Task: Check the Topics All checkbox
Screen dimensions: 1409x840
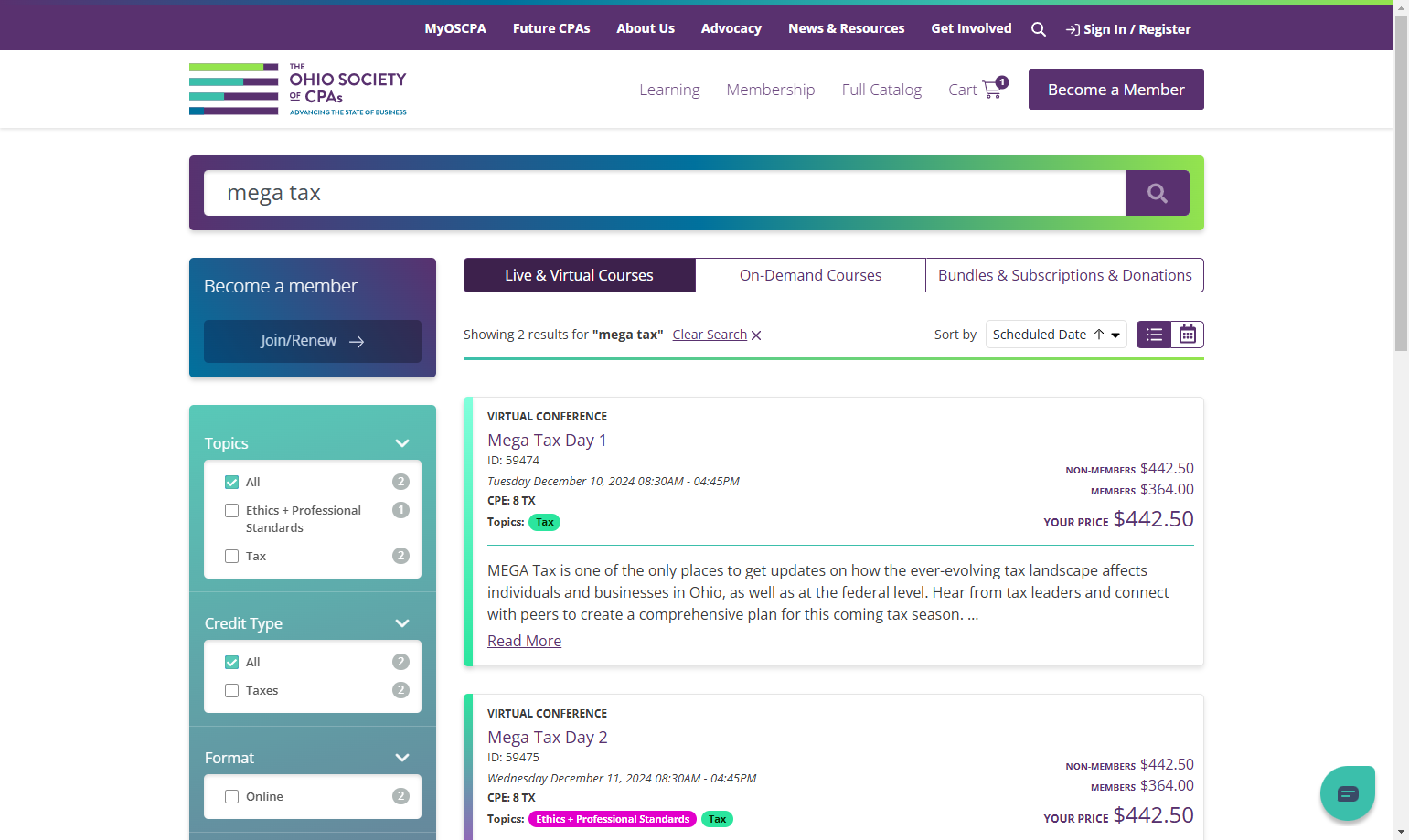Action: [x=232, y=482]
